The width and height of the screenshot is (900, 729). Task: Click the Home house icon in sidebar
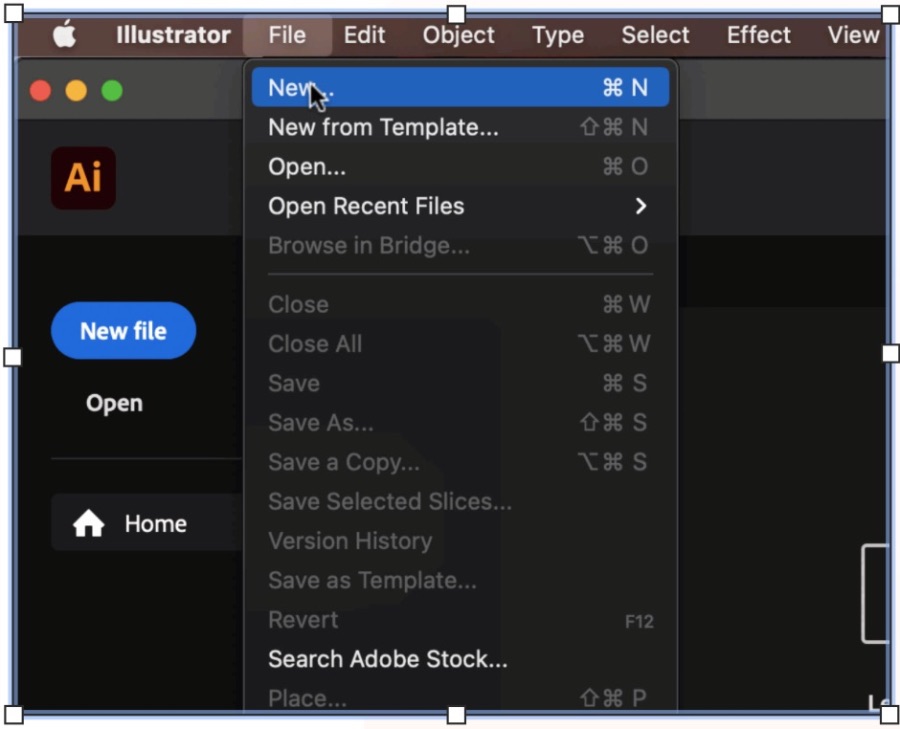(88, 524)
